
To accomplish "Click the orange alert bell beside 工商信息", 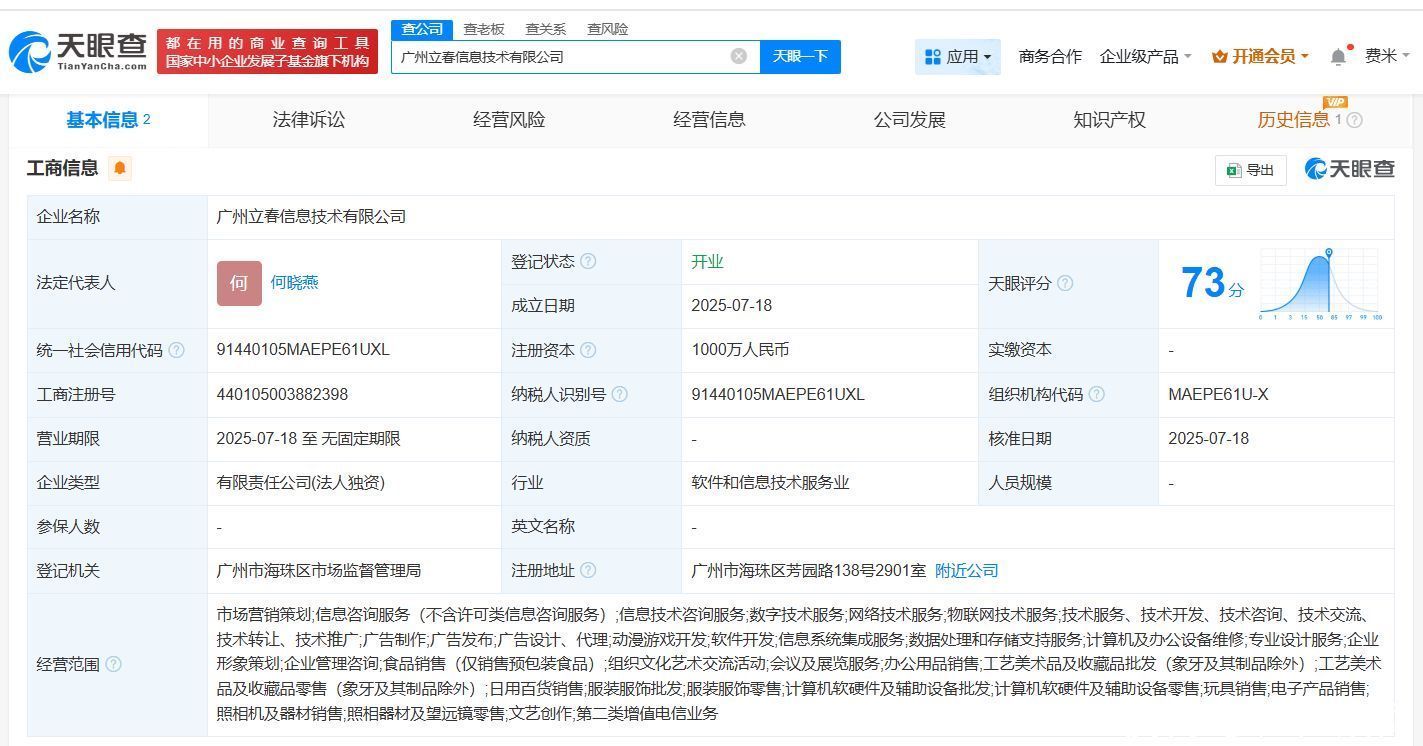I will click(x=120, y=168).
